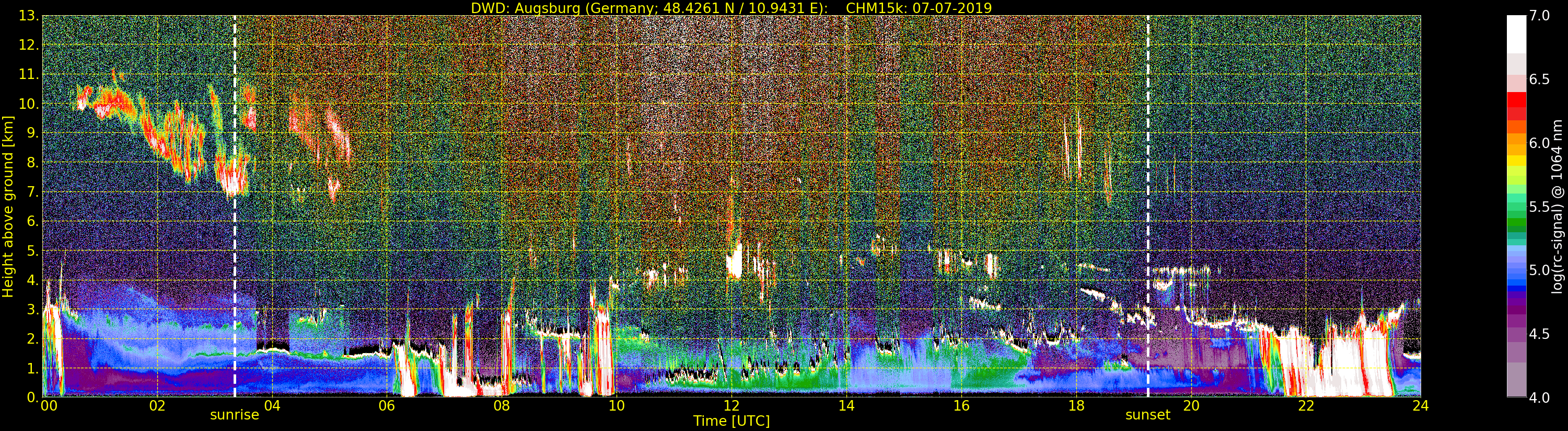Image resolution: width=1568 pixels, height=431 pixels.
Task: Click the colorbar value '6.0'
Action: (x=1539, y=143)
